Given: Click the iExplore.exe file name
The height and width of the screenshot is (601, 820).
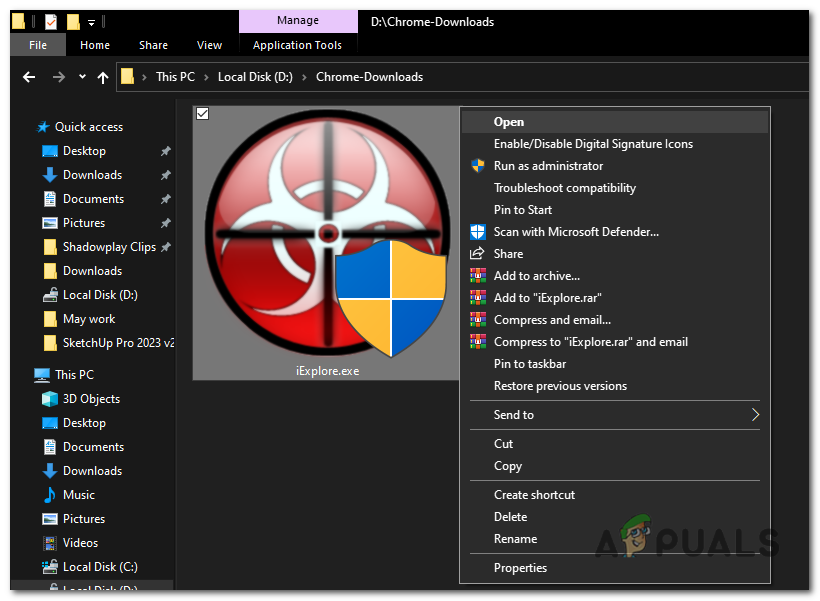Looking at the screenshot, I should coord(327,371).
